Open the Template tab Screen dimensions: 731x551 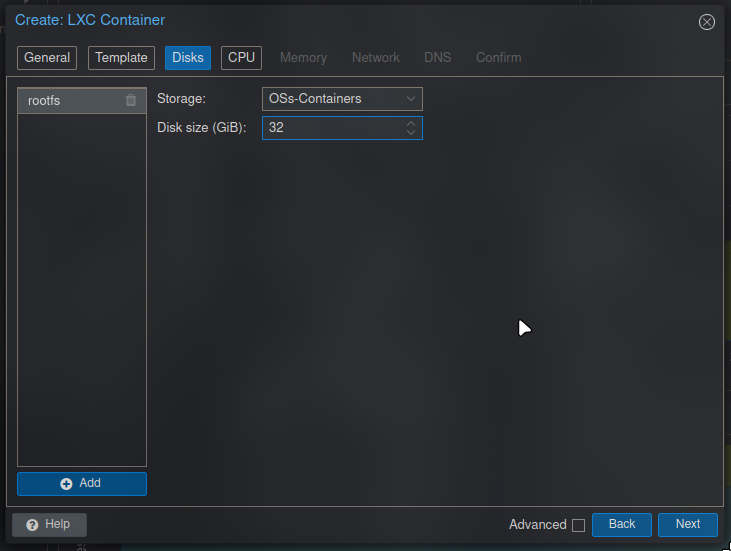121,58
